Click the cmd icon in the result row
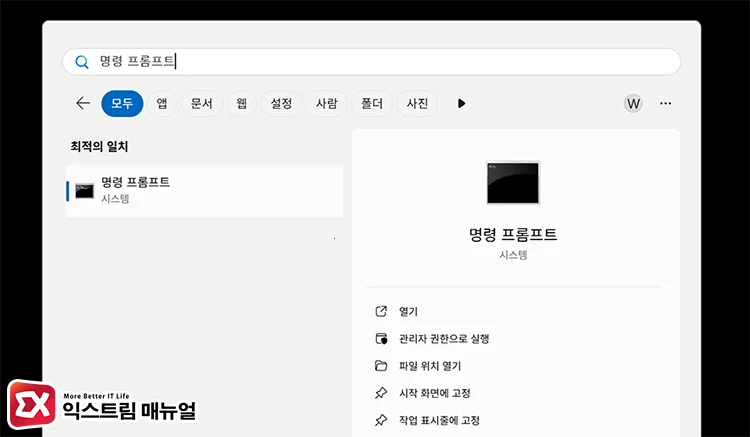Image resolution: width=750 pixels, height=437 pixels. 85,191
